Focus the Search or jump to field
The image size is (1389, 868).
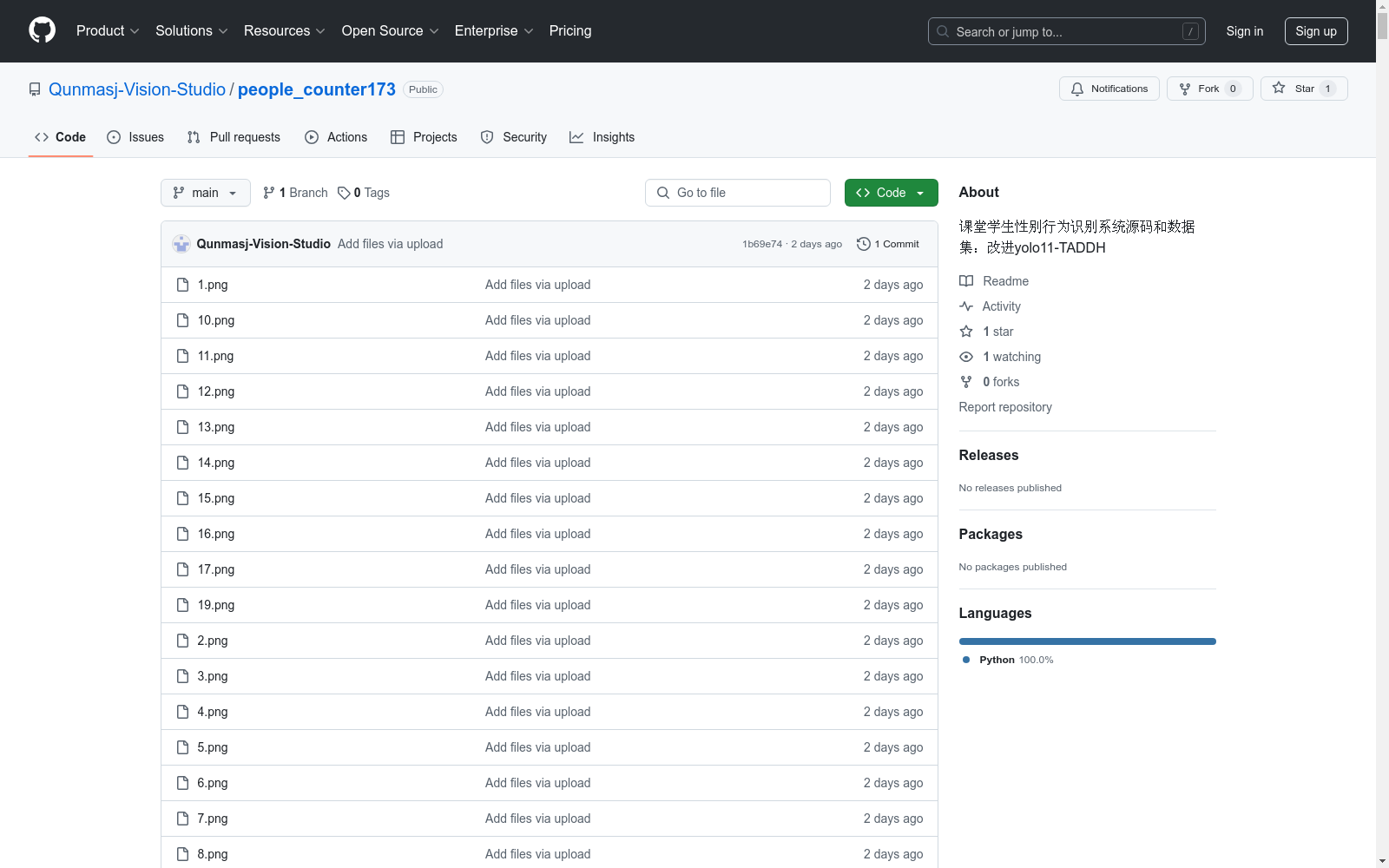tap(1067, 31)
